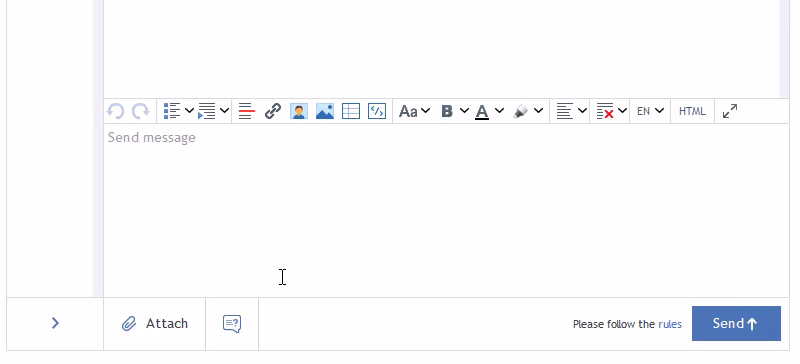Apply text color with underlined A
This screenshot has height=364, width=800.
(x=482, y=111)
